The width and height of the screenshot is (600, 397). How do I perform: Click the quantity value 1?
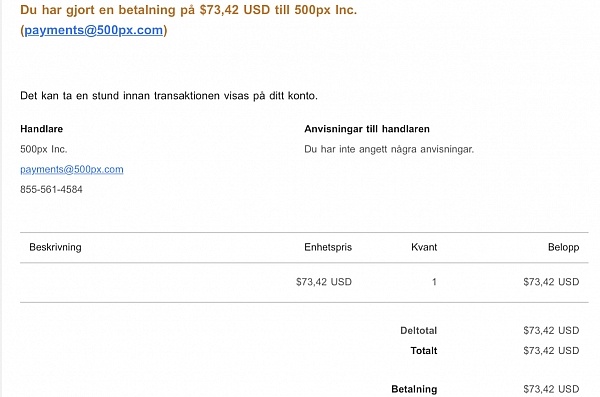[x=434, y=282]
